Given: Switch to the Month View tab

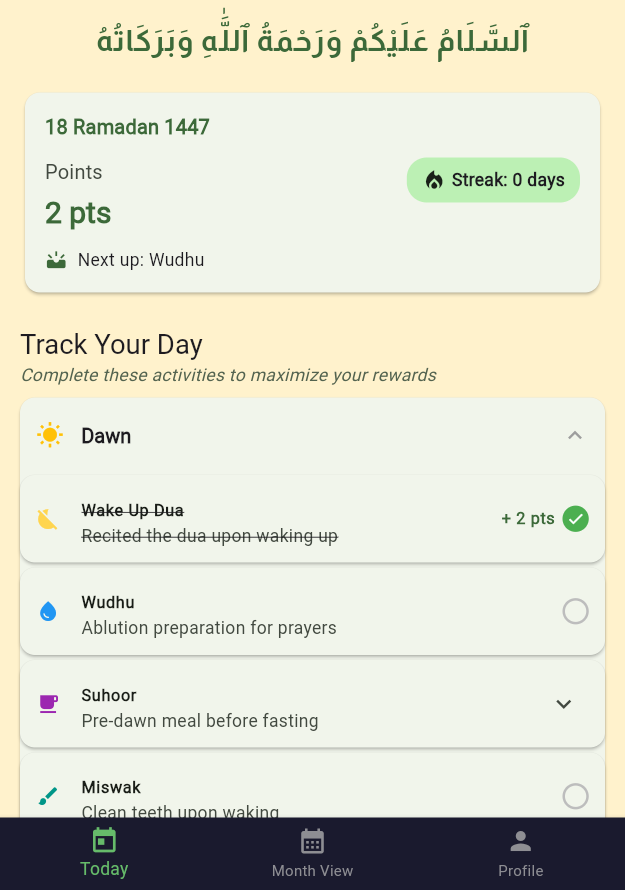Looking at the screenshot, I should 312,854.
